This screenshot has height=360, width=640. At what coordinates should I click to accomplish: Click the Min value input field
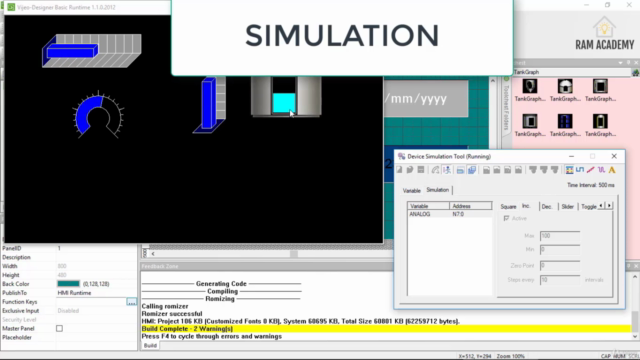560,249
